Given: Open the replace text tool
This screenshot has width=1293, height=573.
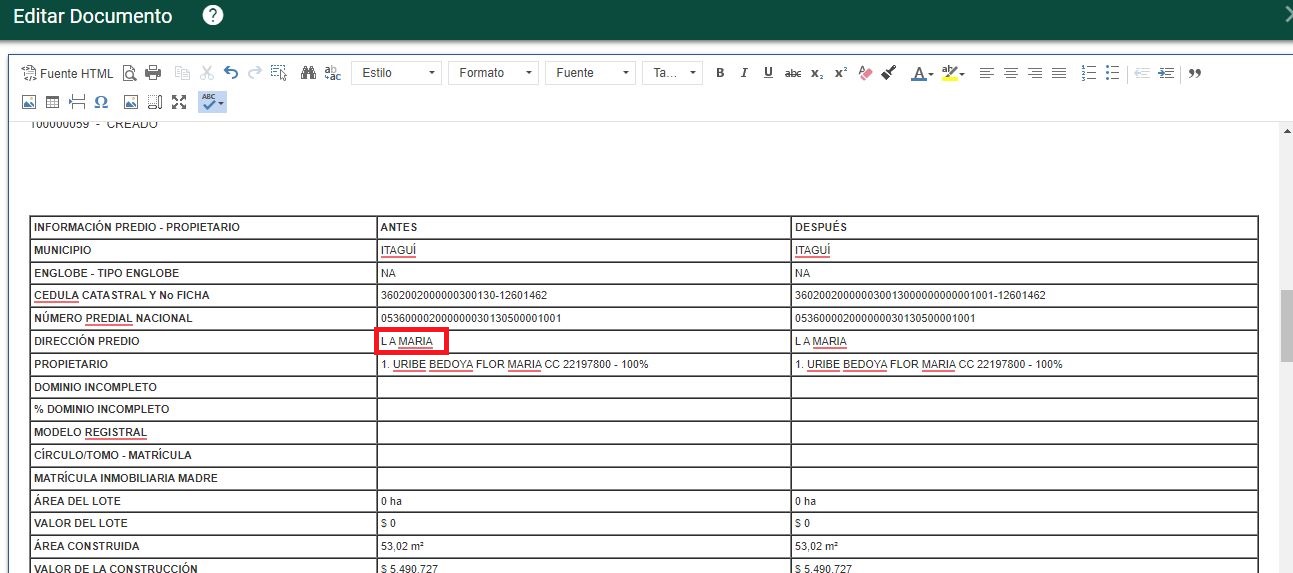Looking at the screenshot, I should click(x=333, y=73).
